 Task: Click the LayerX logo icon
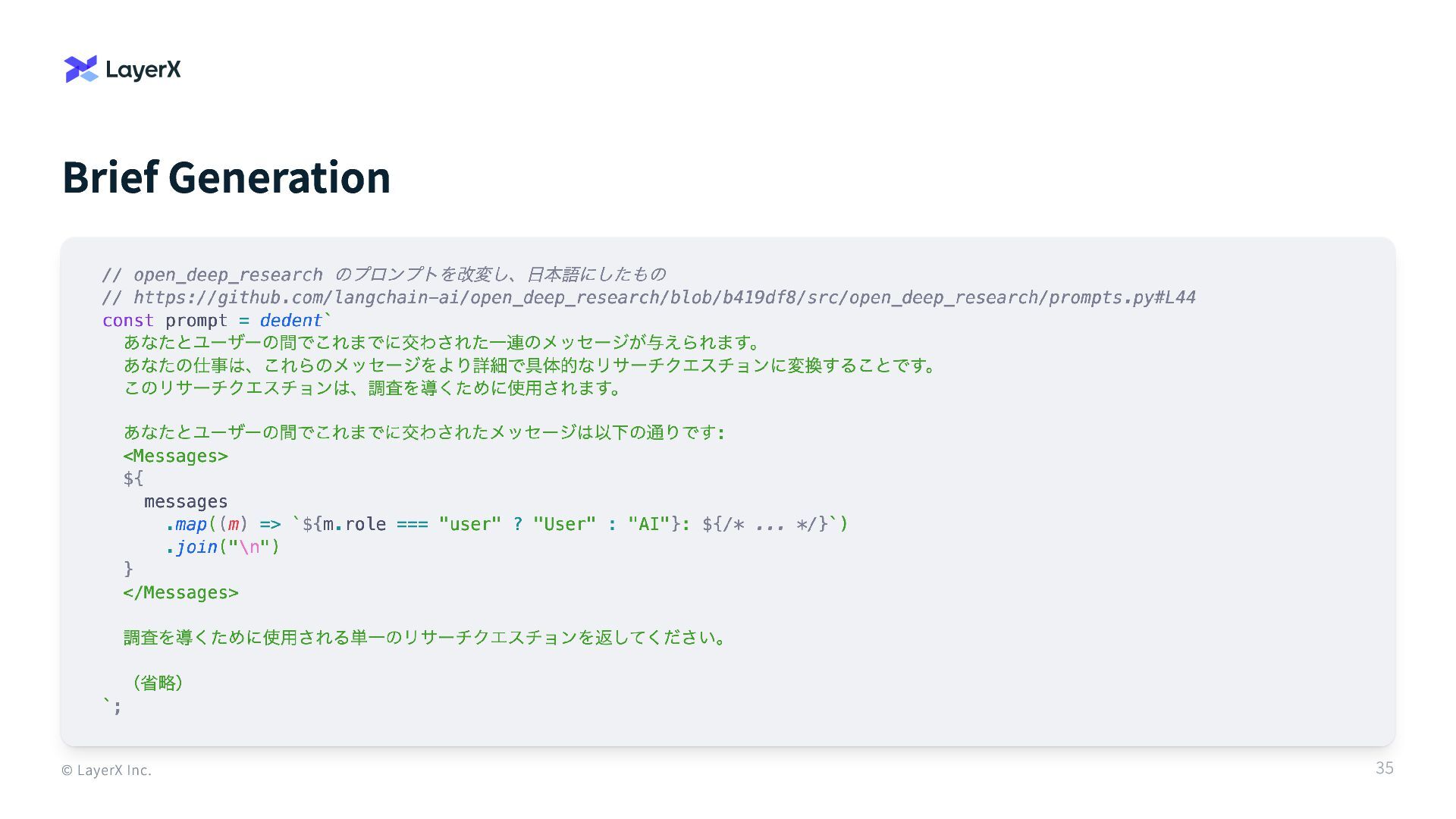click(81, 69)
